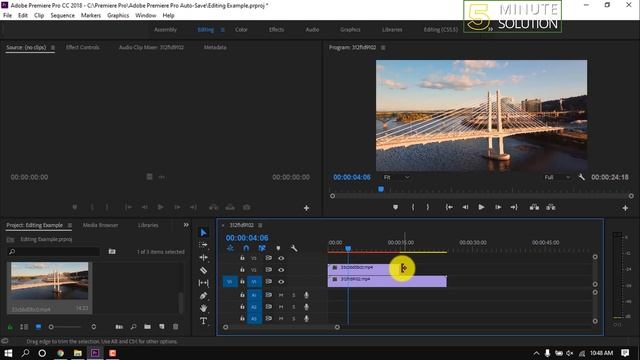Open Editing workspace menu icon
Viewport: 640px width, 360px height.
coord(222,30)
